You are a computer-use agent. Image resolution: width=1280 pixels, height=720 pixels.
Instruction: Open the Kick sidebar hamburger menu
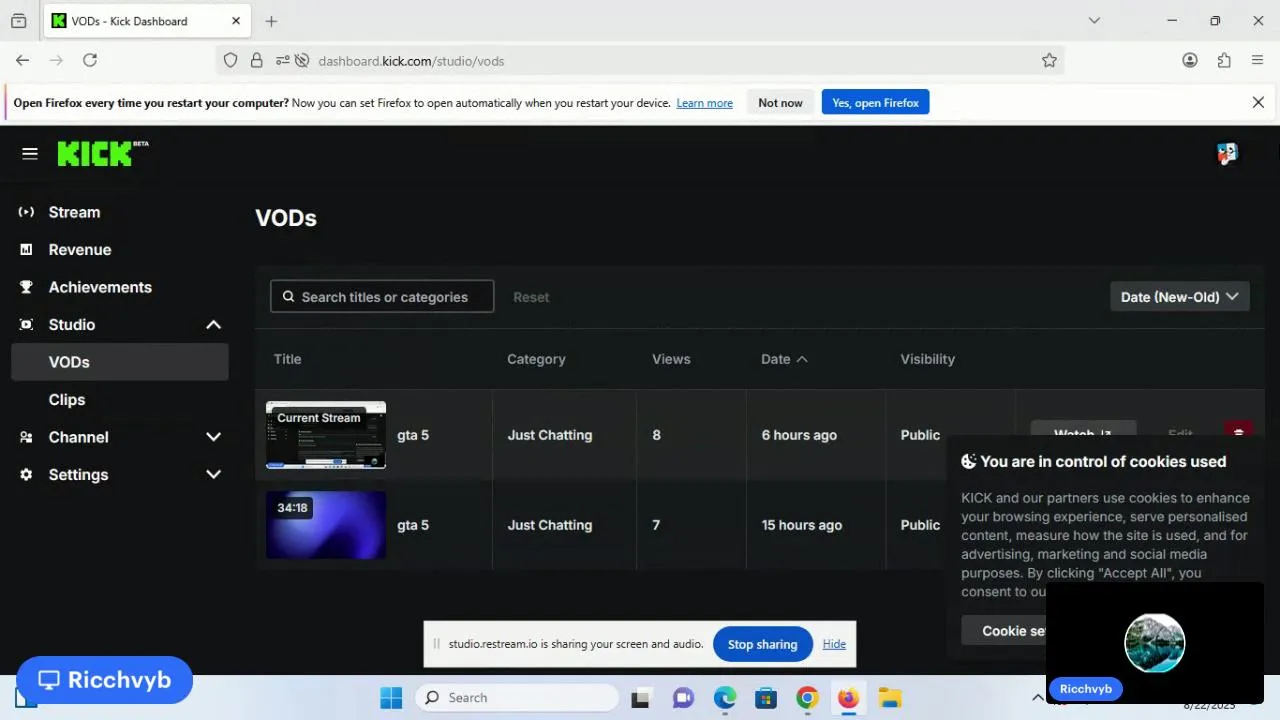click(x=30, y=153)
